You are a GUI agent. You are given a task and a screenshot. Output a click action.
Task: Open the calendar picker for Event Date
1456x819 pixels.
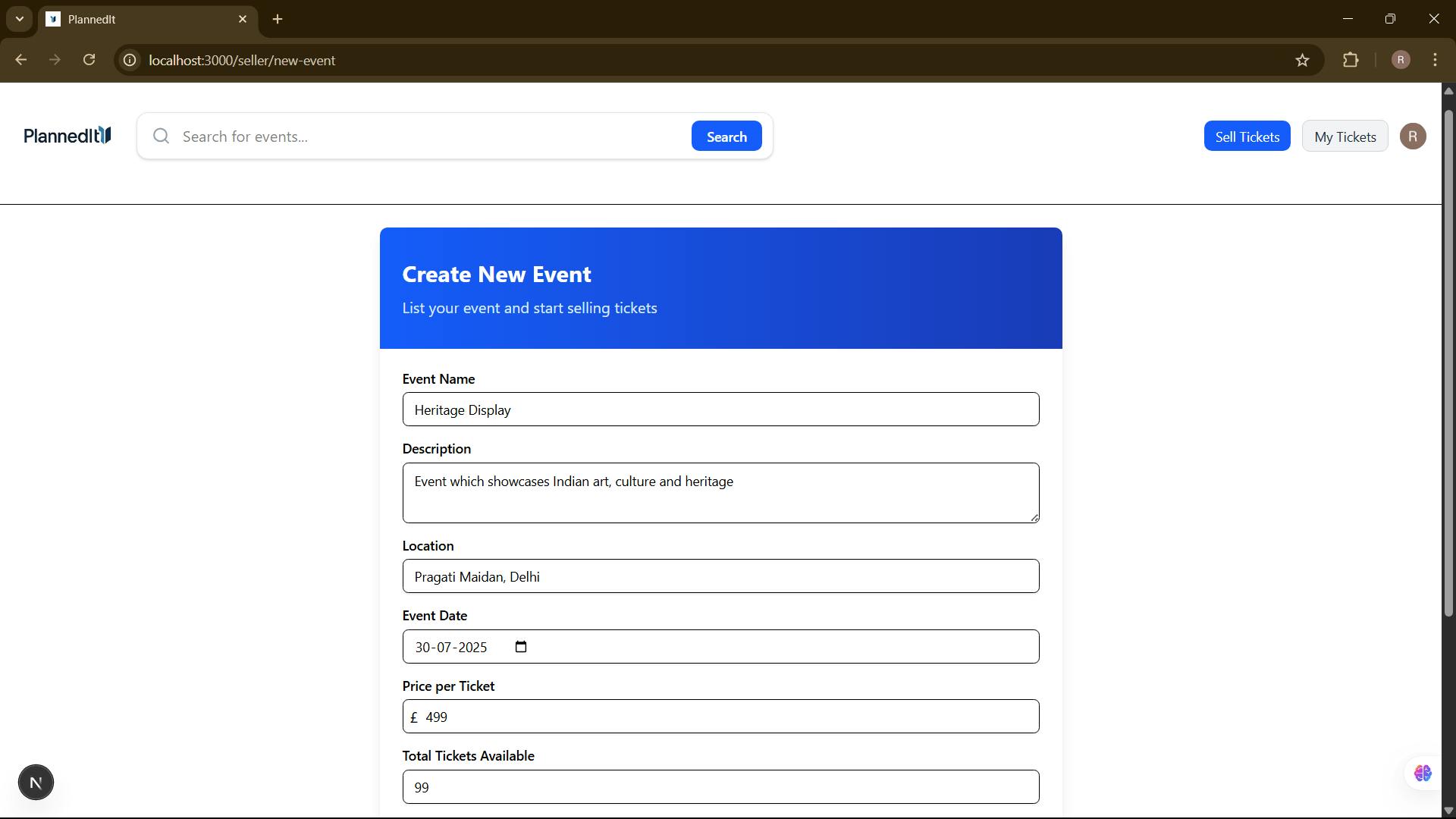(520, 647)
